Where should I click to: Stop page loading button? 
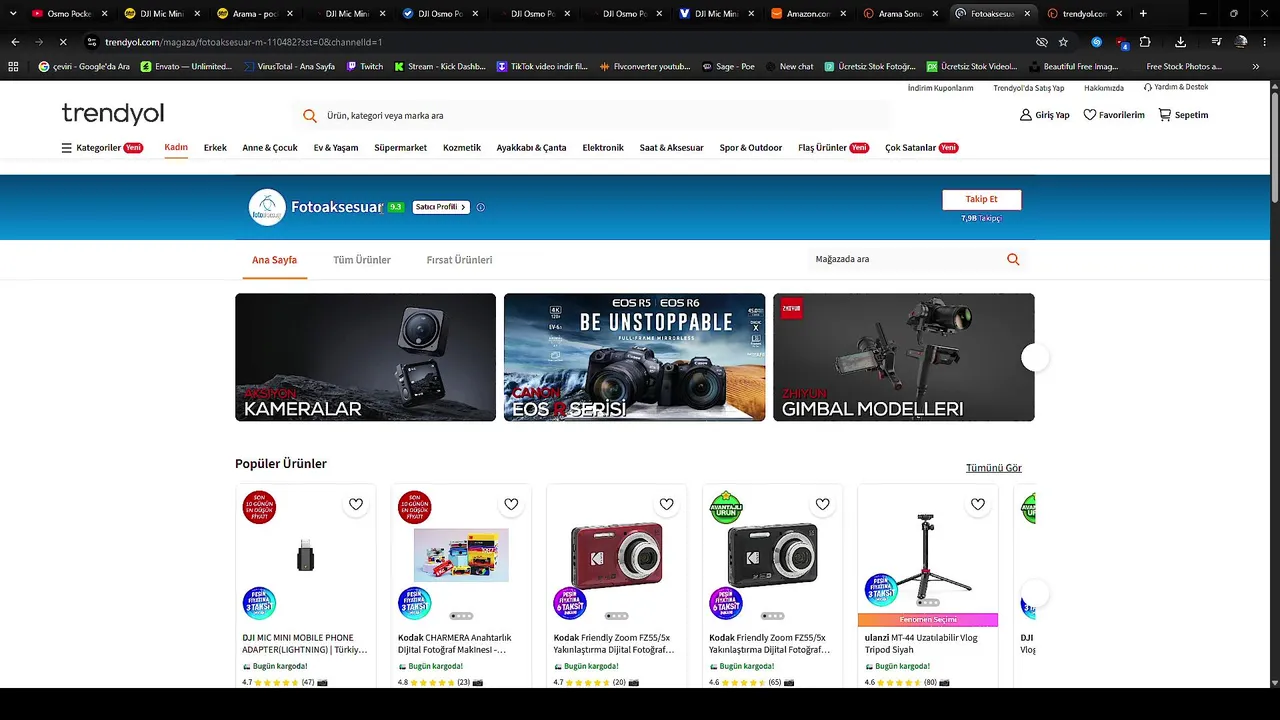[62, 42]
